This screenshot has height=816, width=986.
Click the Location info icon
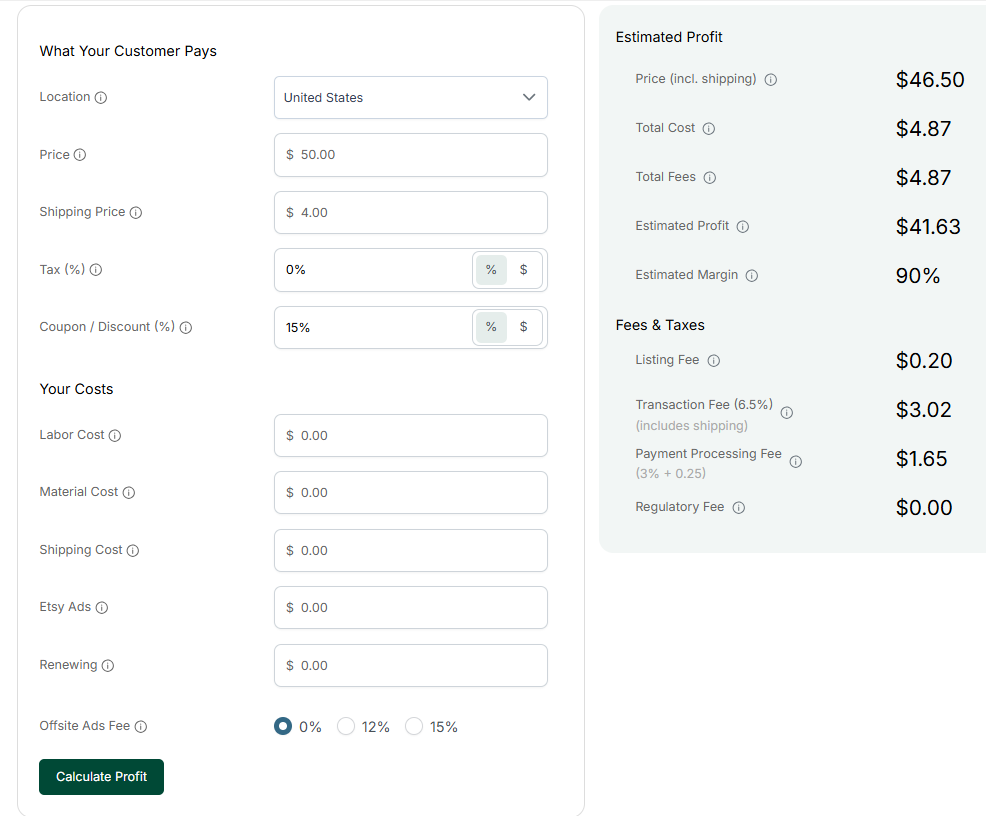click(99, 97)
